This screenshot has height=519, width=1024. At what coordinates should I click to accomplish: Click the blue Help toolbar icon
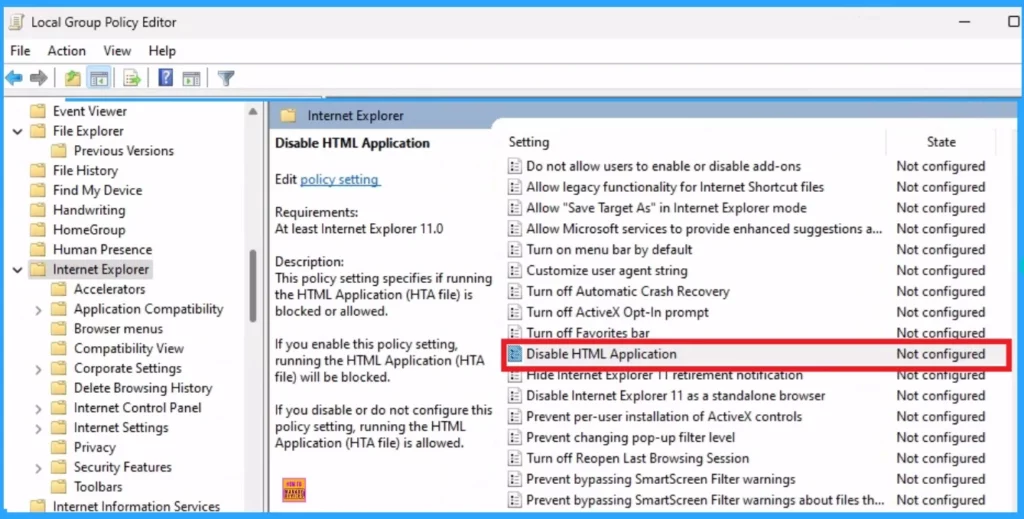166,78
